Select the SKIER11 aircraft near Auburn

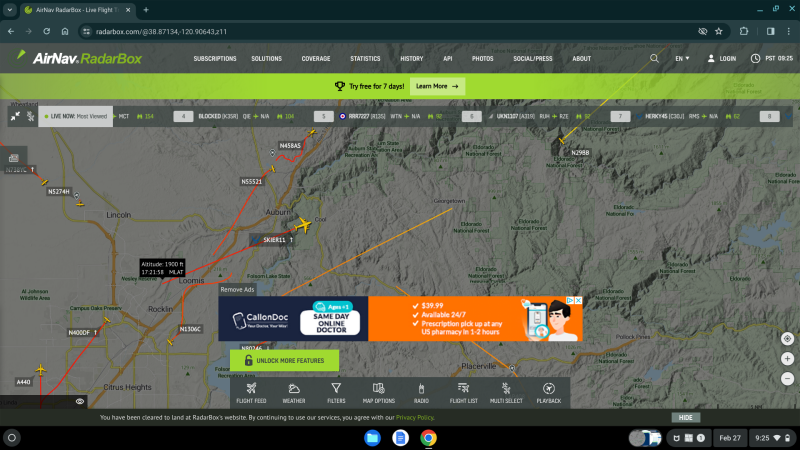click(x=304, y=224)
